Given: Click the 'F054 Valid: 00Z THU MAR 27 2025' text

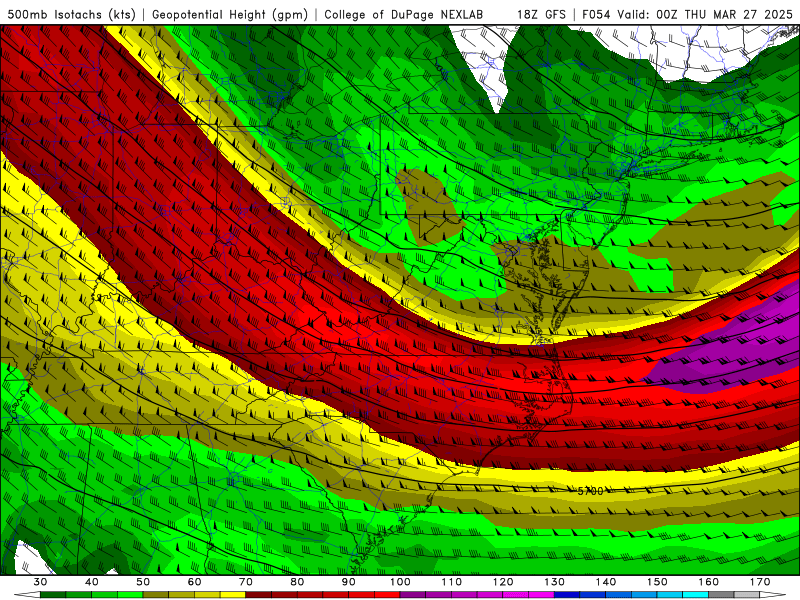Looking at the screenshot, I should click(687, 14).
